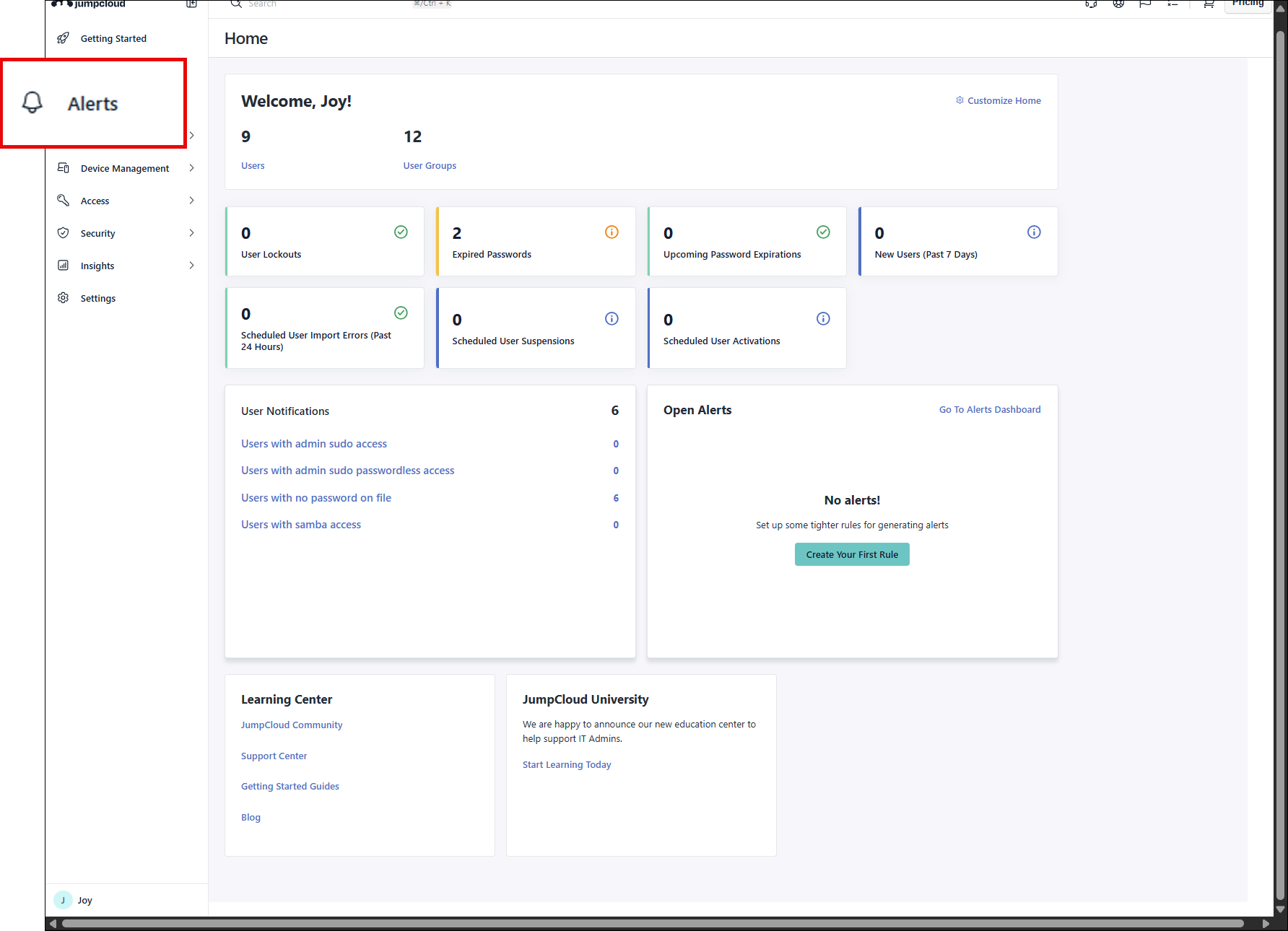1288x931 pixels.
Task: Click the Scheduled User Suspensions info icon
Action: [x=612, y=318]
